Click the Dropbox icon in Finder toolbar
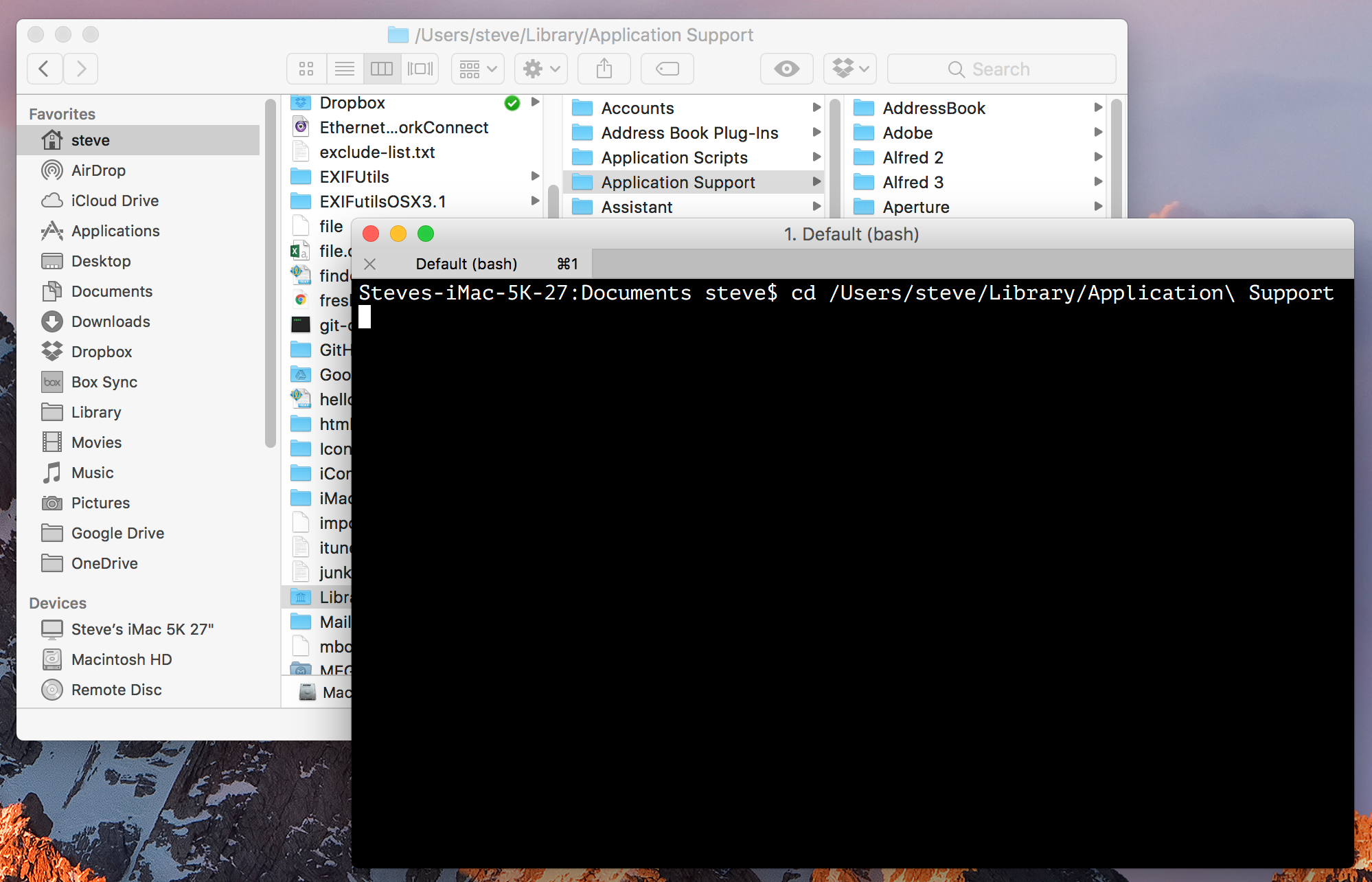 click(848, 70)
